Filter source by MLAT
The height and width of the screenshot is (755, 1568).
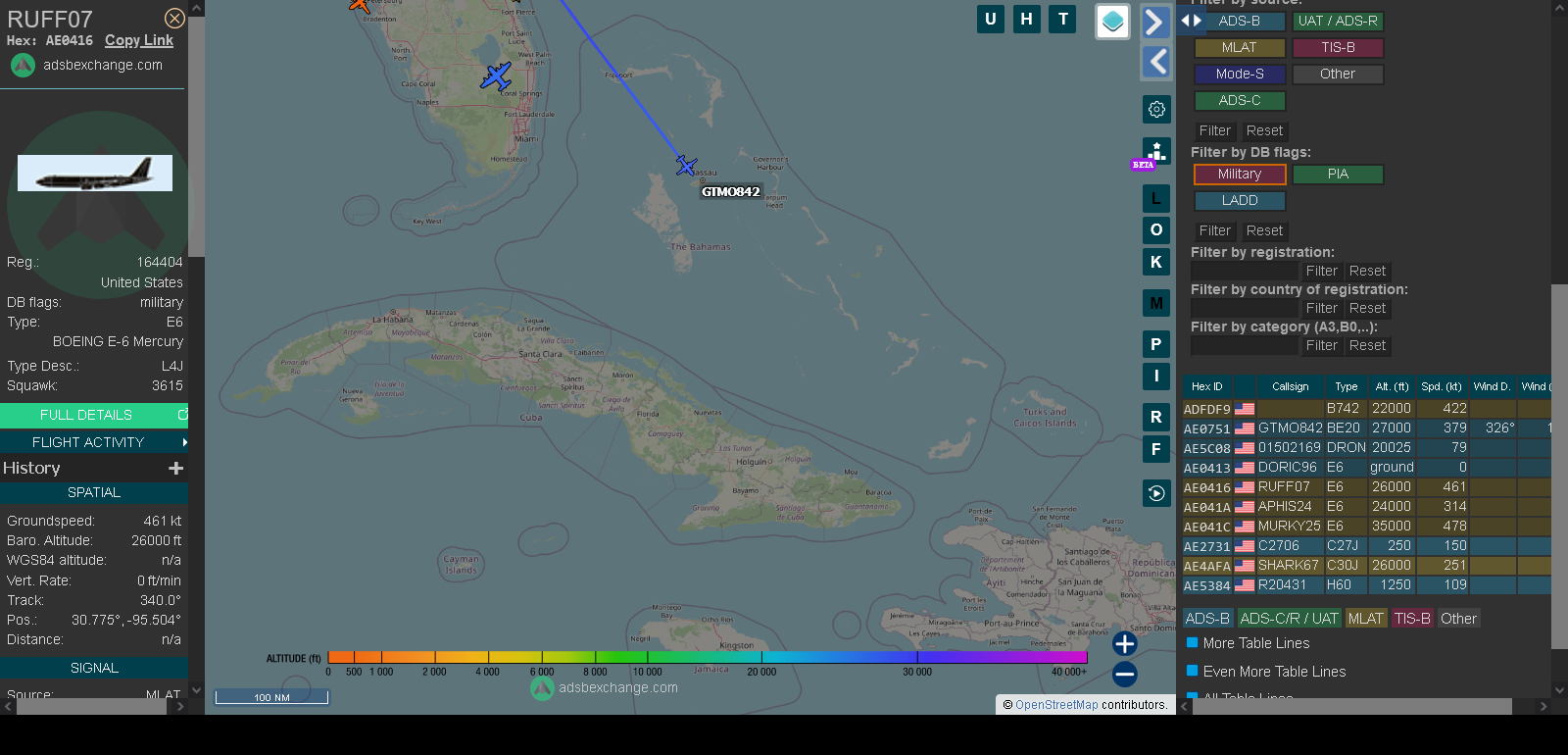click(x=1240, y=47)
